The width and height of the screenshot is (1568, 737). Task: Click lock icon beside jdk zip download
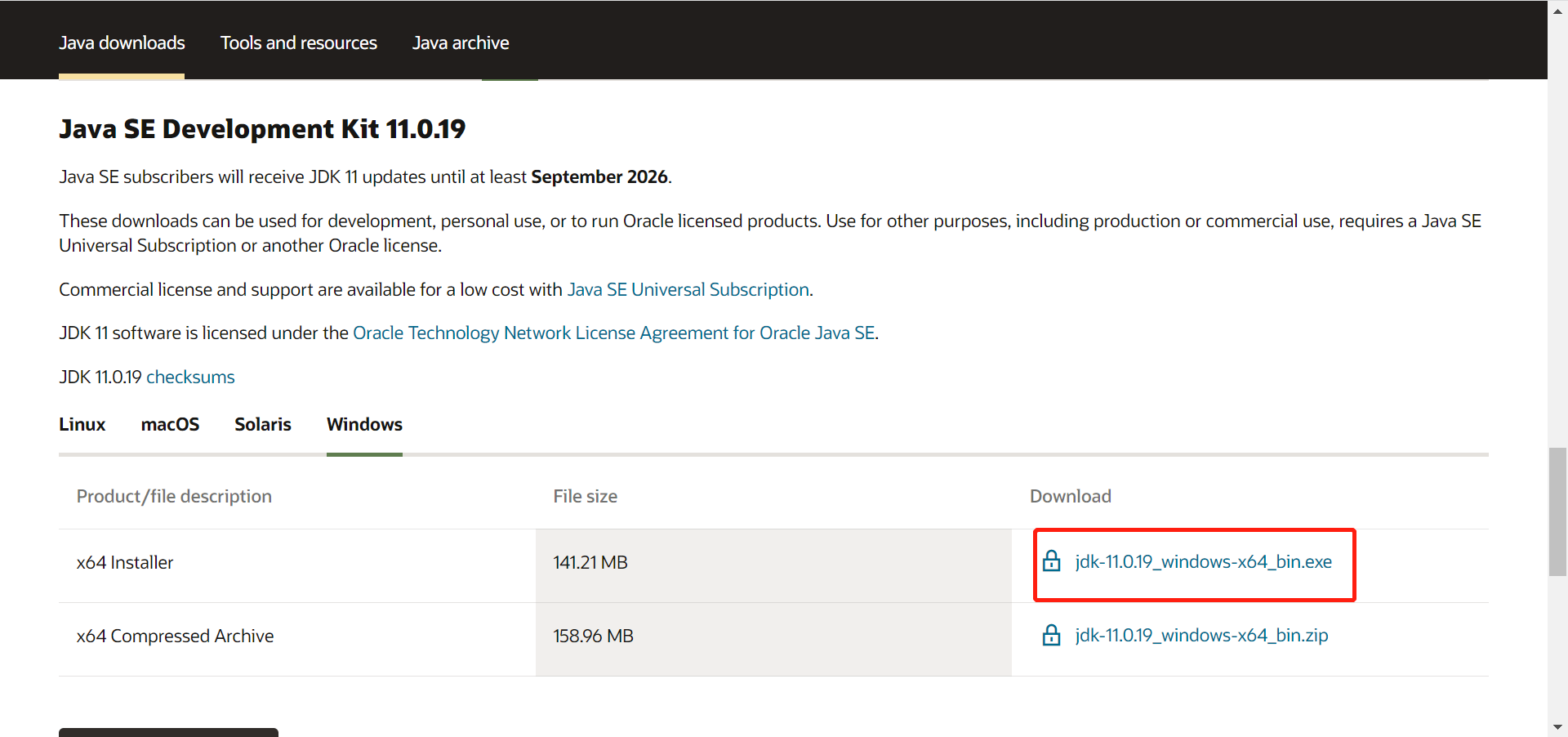1051,635
